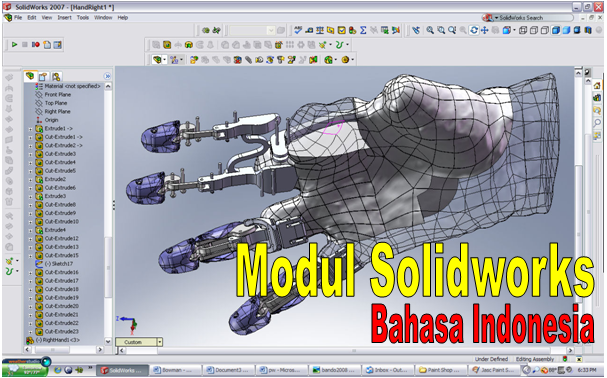This screenshot has height=378, width=607.
Task: Switch to Hidden Lines Visible display
Action: tap(534, 30)
